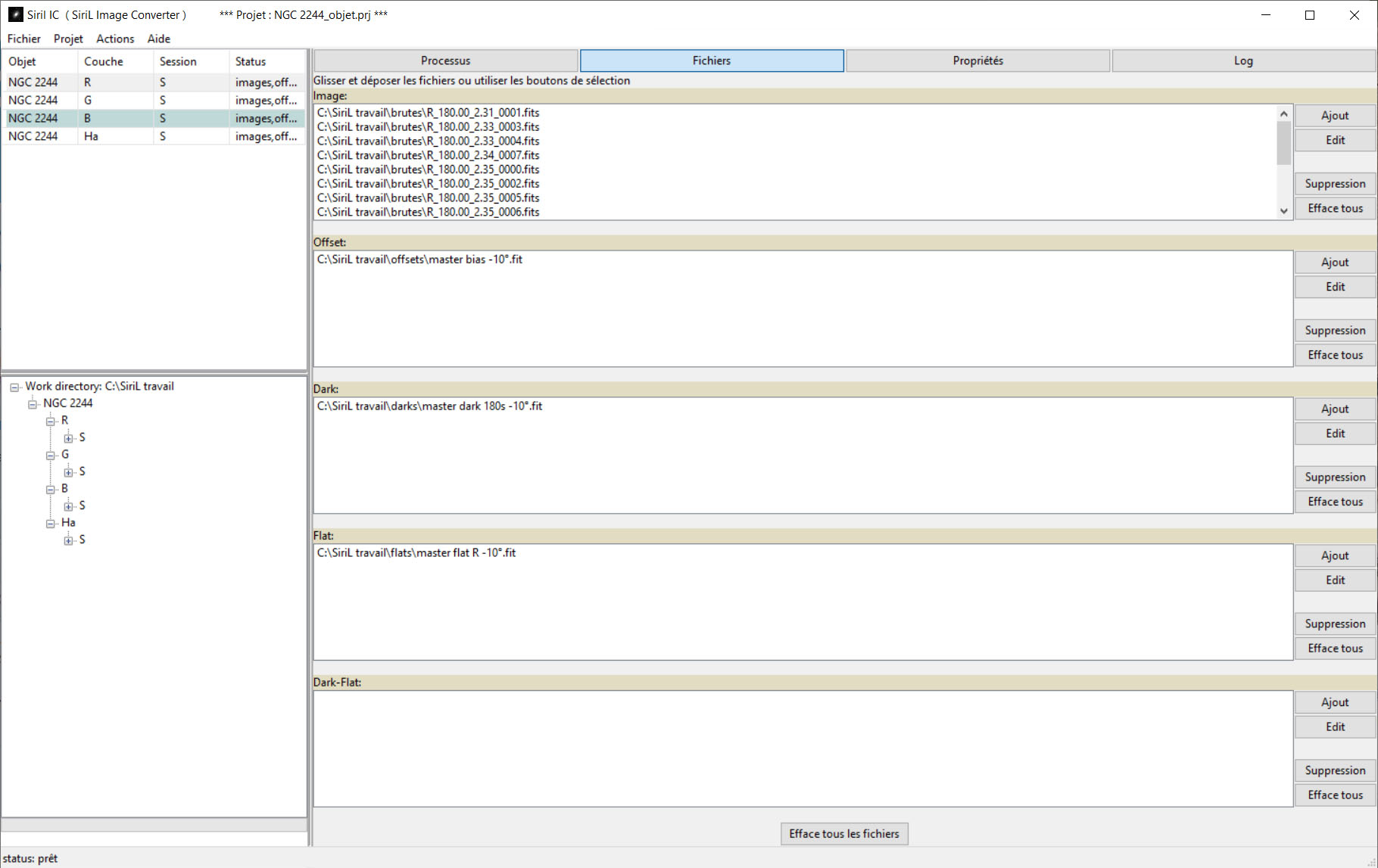Click the Siril IC app icon in title bar

point(15,14)
